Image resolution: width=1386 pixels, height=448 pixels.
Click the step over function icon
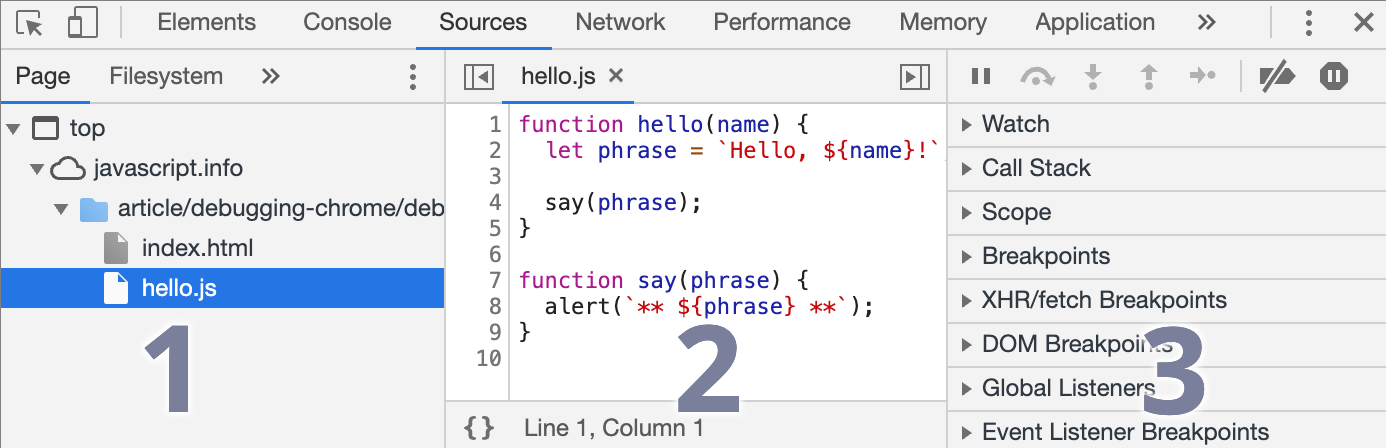pos(1037,76)
